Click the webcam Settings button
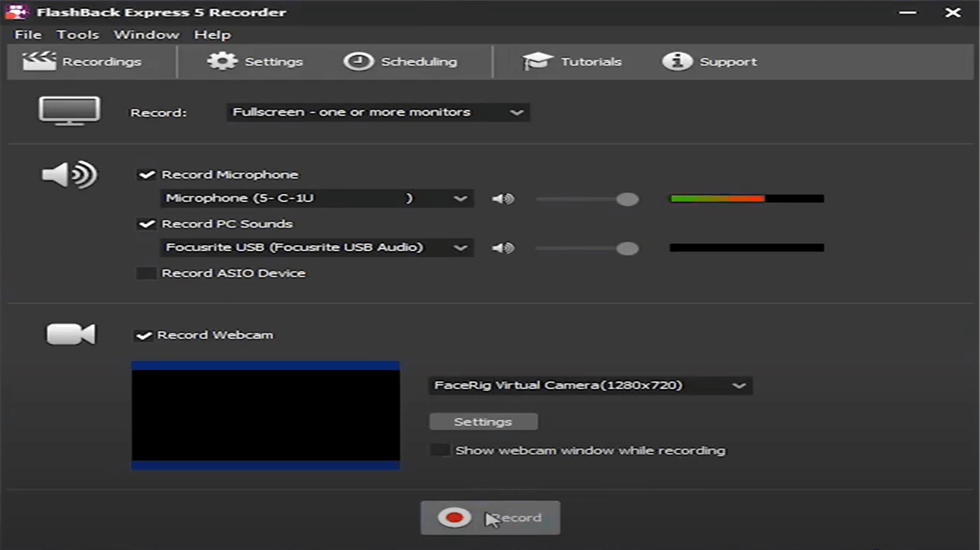Viewport: 980px width, 550px height. coord(483,422)
